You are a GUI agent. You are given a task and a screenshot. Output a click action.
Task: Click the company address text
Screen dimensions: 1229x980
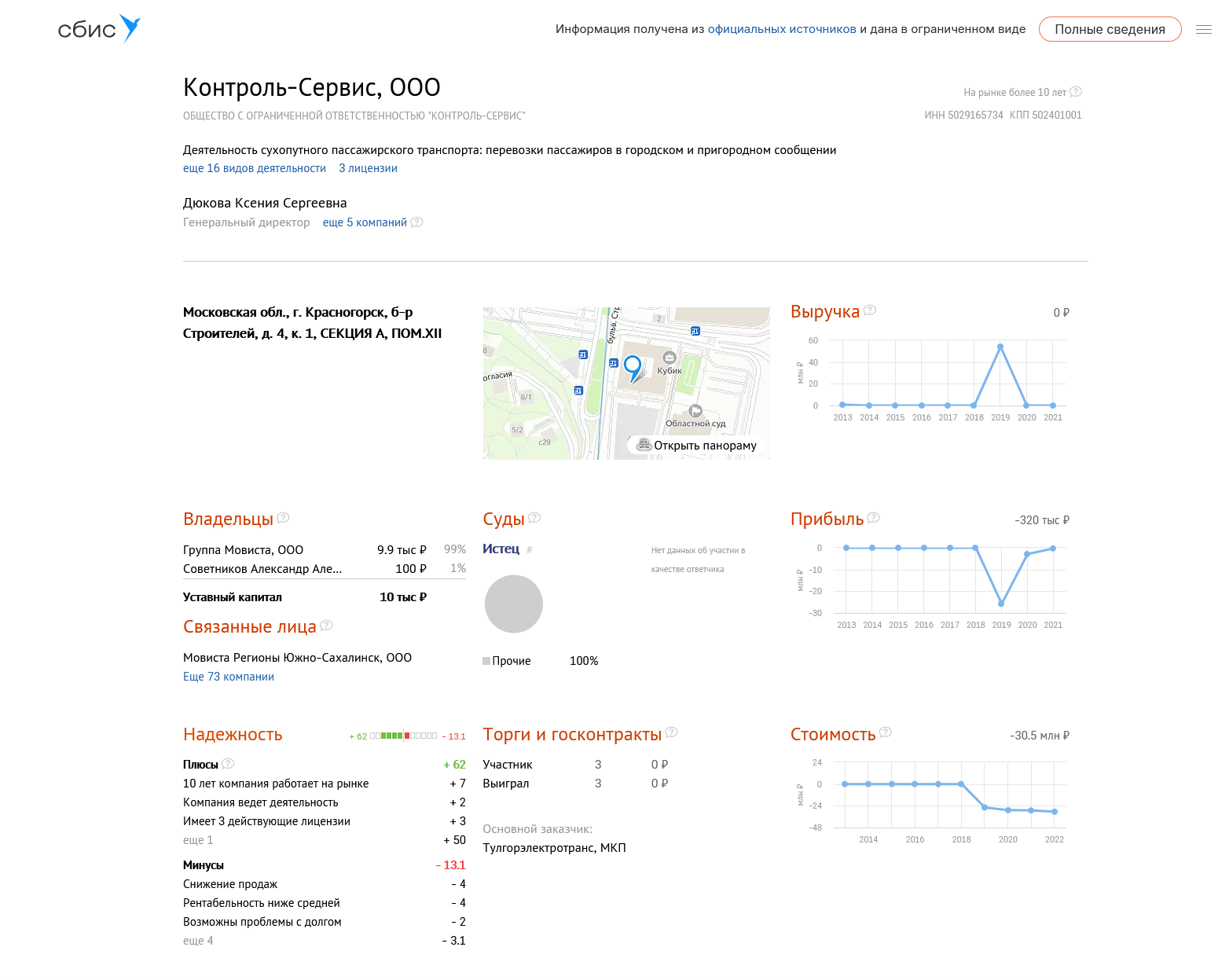click(x=313, y=323)
